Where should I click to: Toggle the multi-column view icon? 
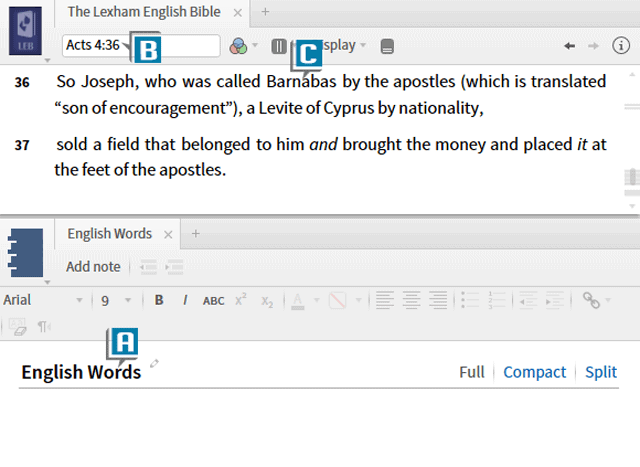click(279, 46)
